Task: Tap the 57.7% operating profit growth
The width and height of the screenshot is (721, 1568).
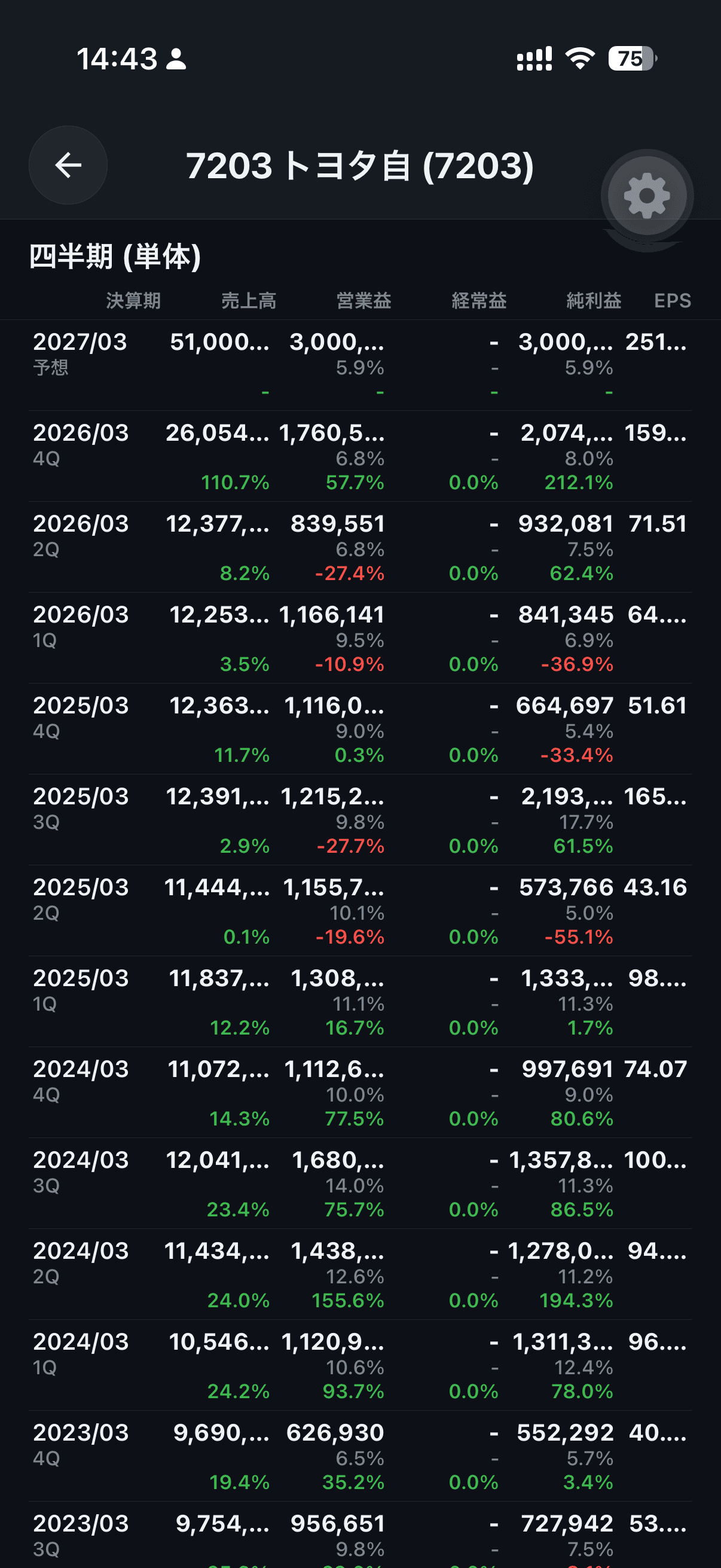Action: [x=355, y=483]
